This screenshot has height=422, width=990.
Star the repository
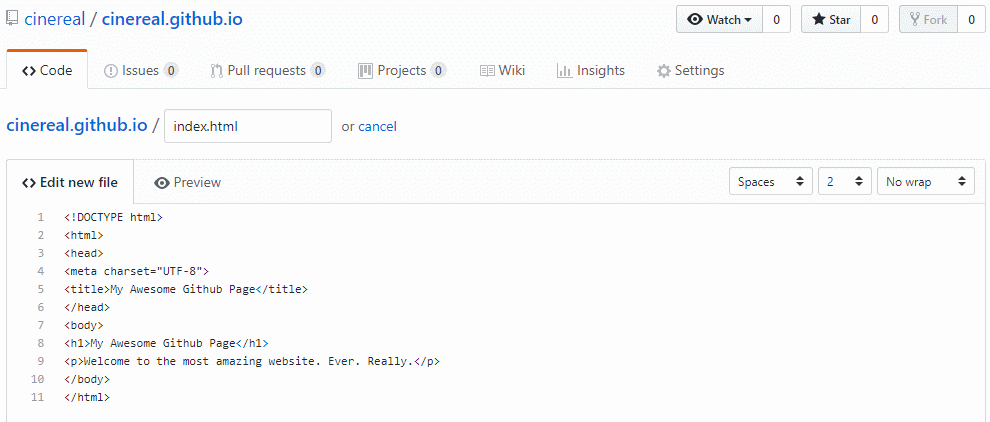coord(831,20)
